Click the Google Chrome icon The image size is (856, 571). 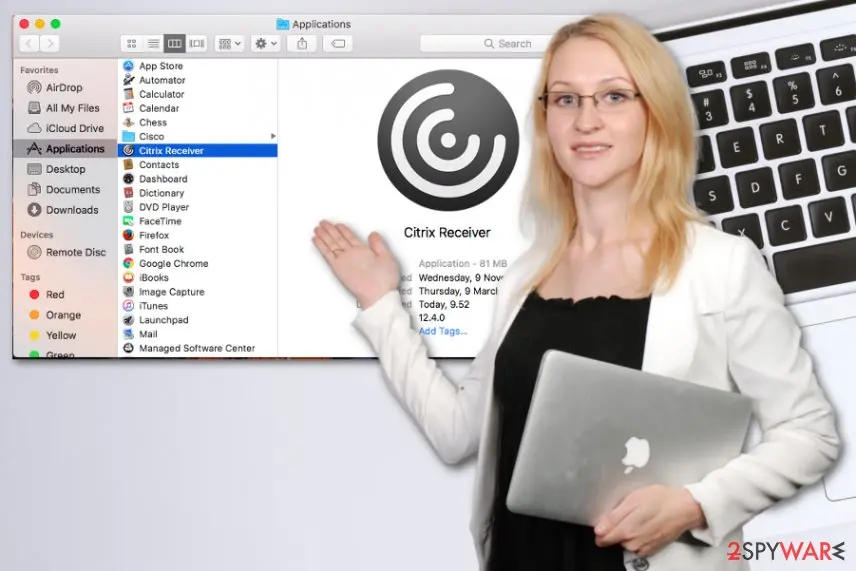pyautogui.click(x=128, y=264)
